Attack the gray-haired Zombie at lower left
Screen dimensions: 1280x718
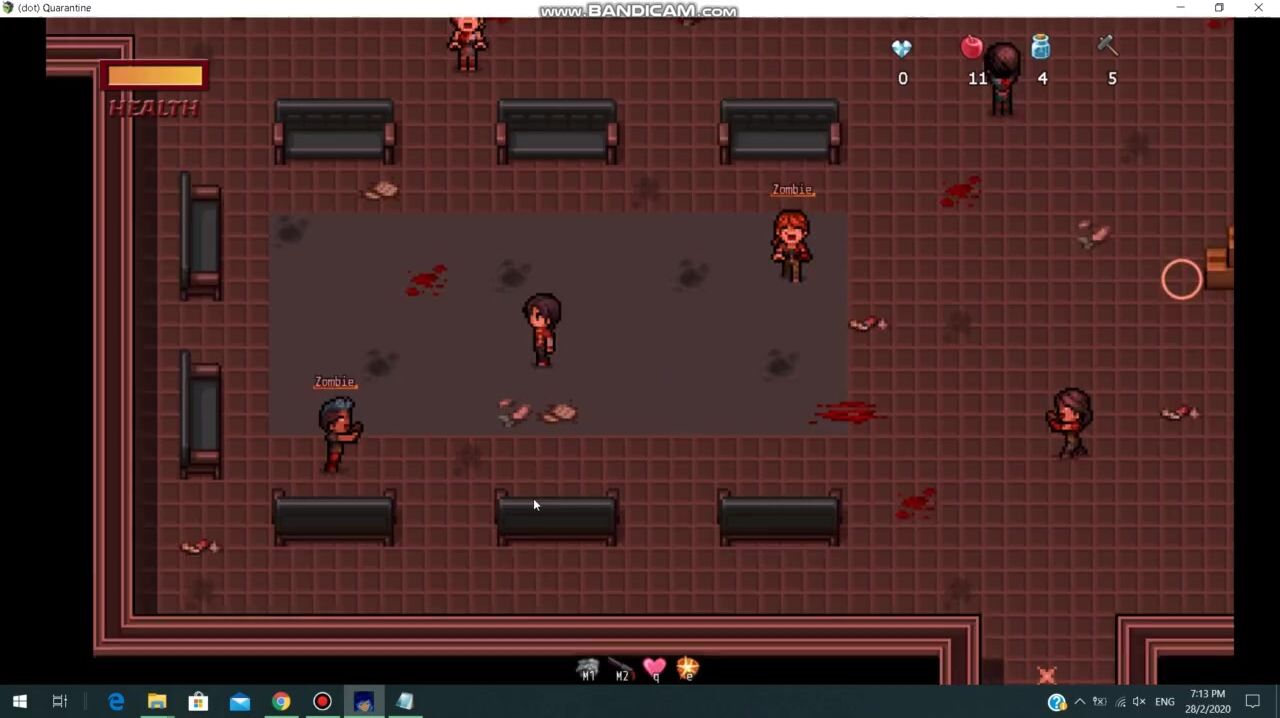(338, 432)
